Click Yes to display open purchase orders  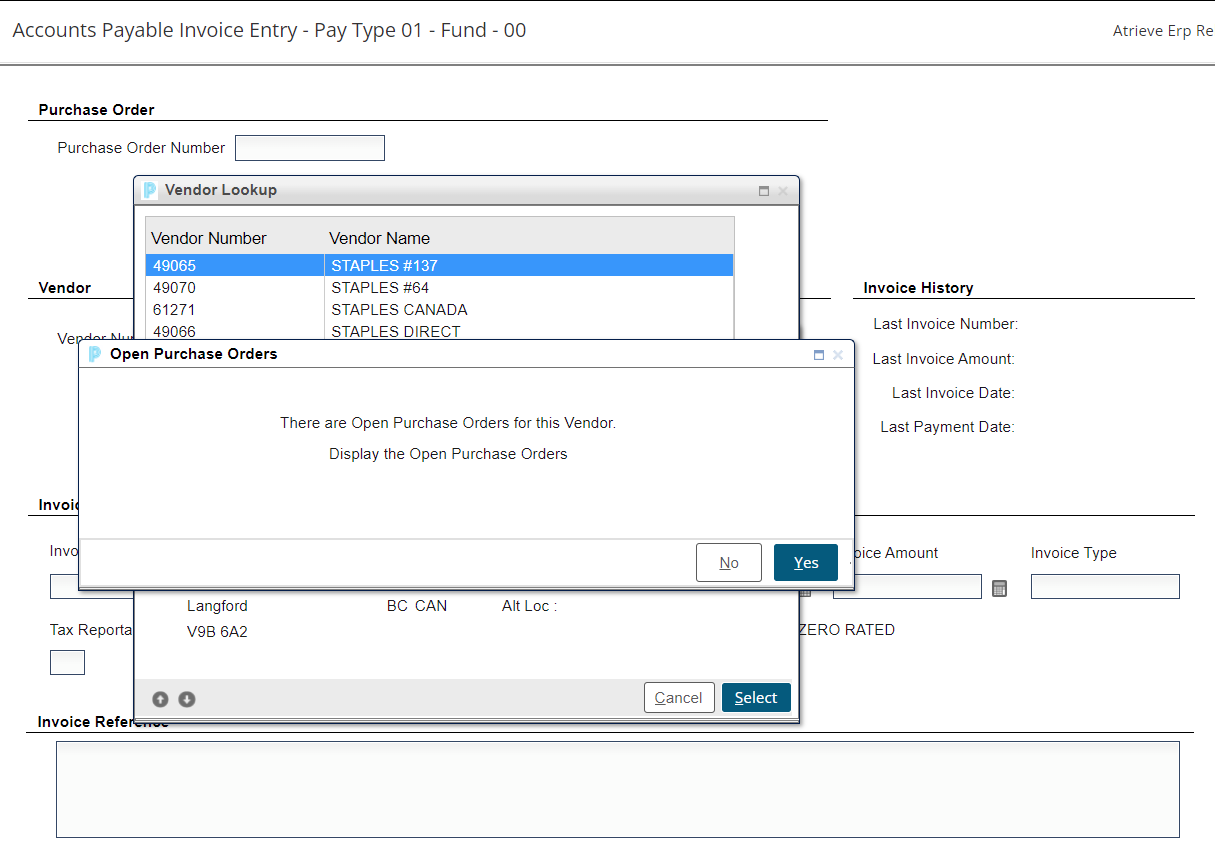point(805,563)
